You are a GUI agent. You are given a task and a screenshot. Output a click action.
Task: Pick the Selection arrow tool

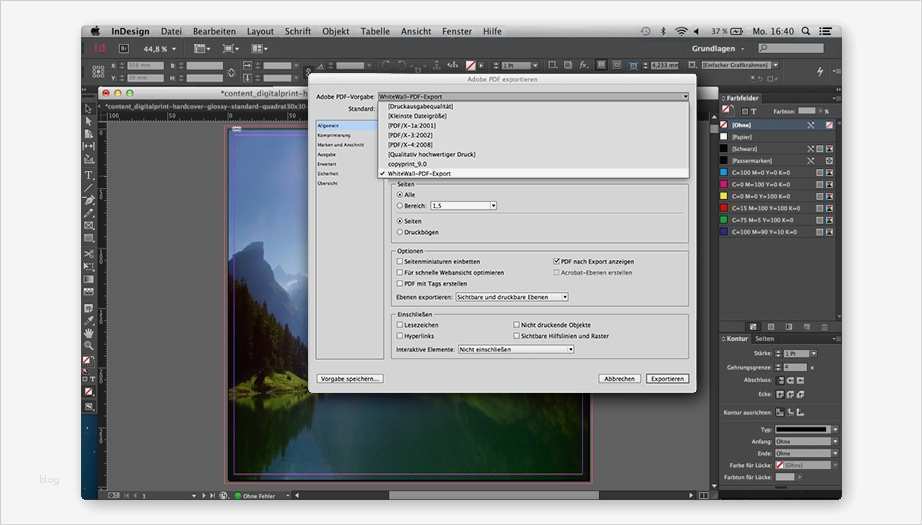pyautogui.click(x=89, y=107)
